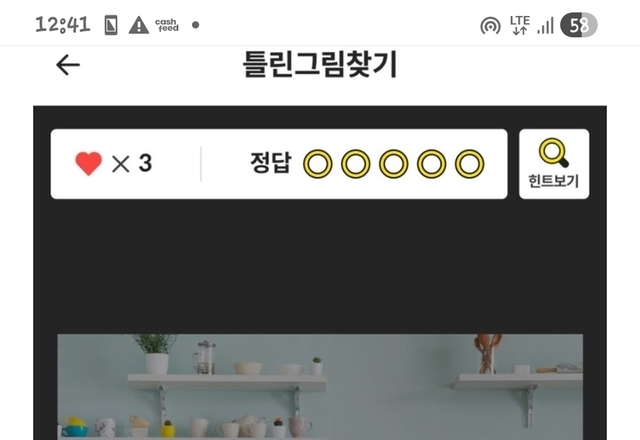
Task: Tap the warning triangle status icon
Action: click(x=139, y=25)
